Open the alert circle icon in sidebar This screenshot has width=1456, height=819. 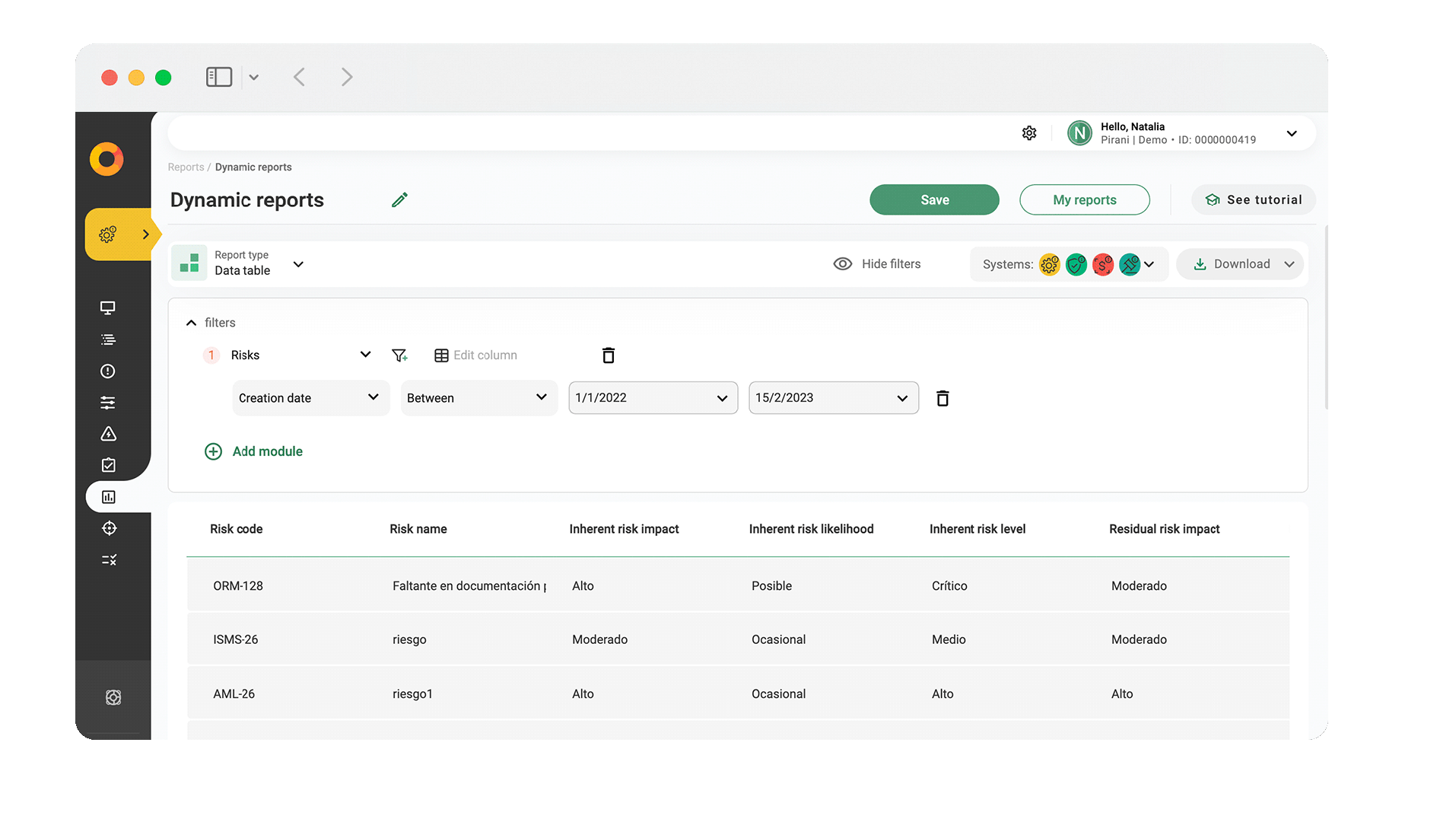[108, 371]
